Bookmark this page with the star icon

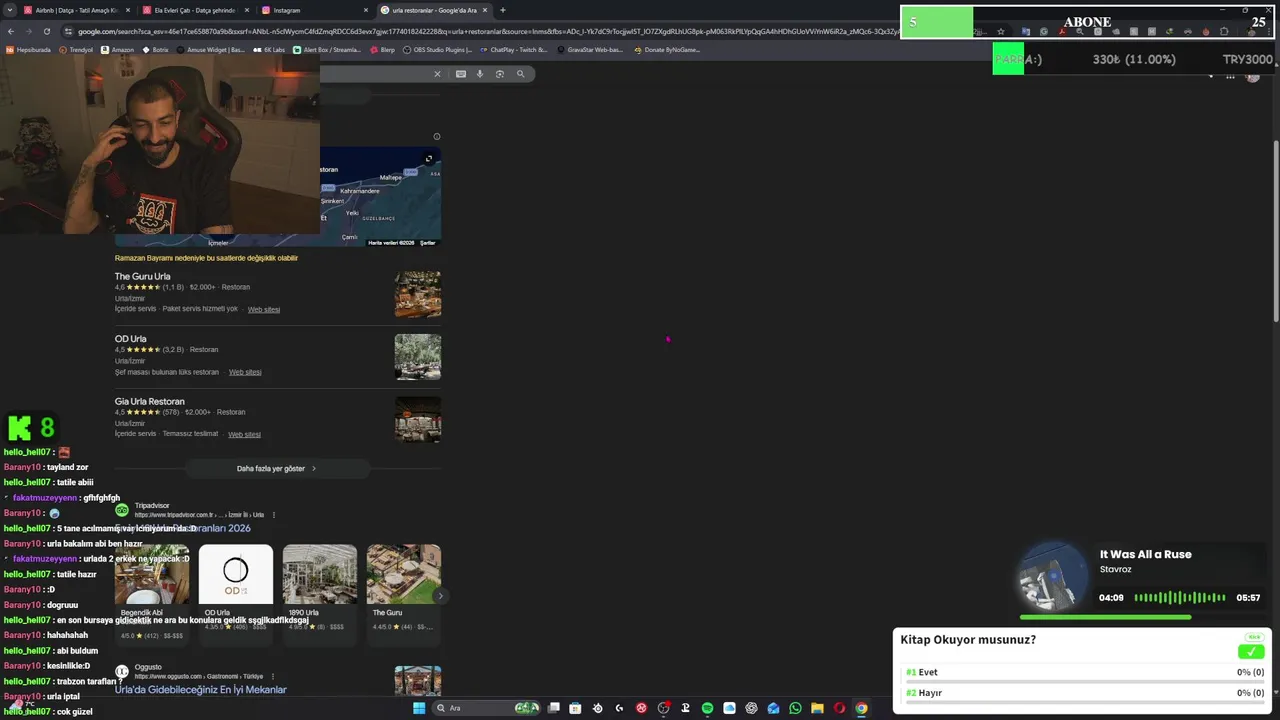tap(1001, 31)
